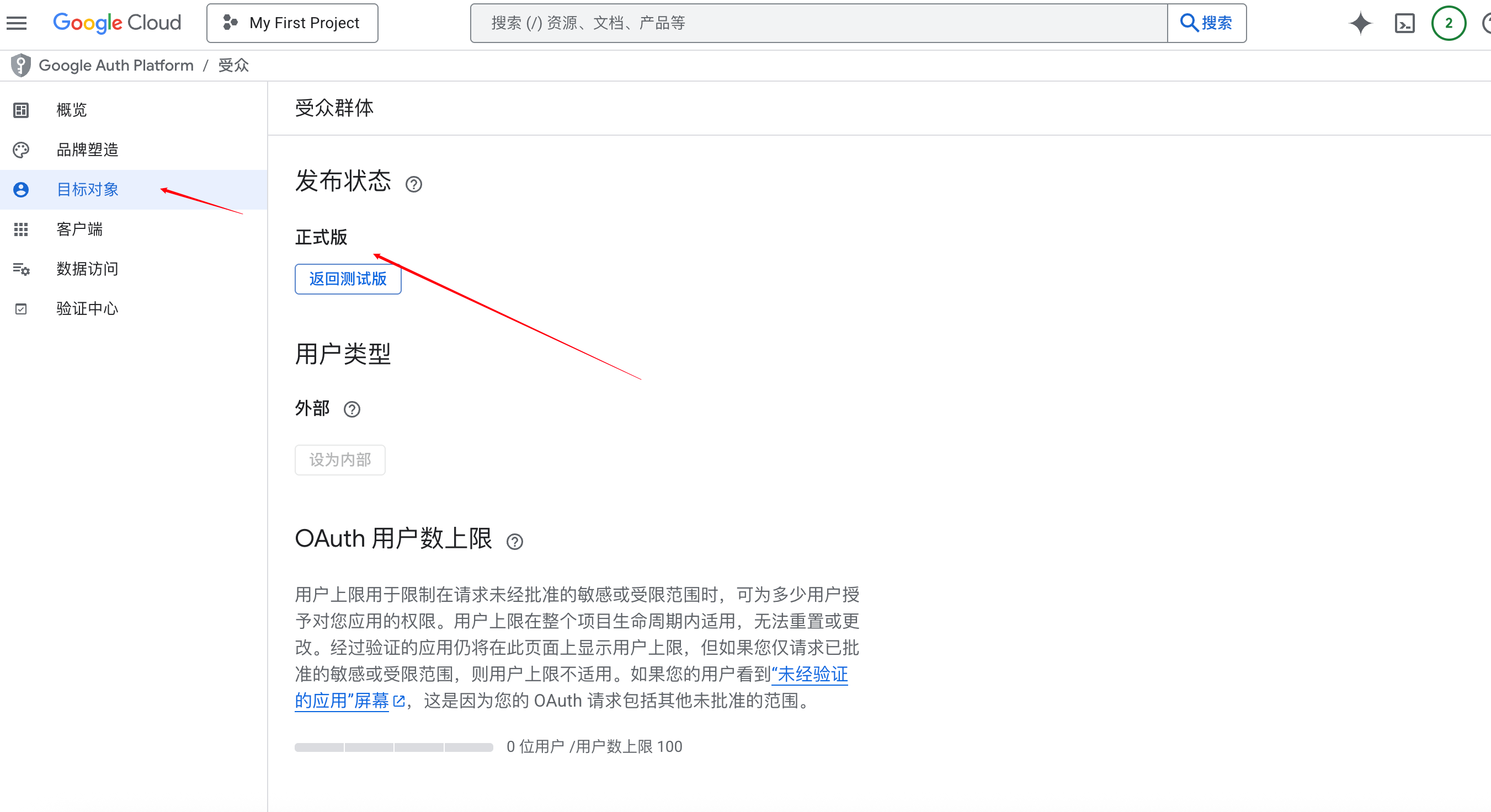The height and width of the screenshot is (812, 1491).
Task: Activate the Cloud Shell terminal icon
Action: pos(1405,23)
